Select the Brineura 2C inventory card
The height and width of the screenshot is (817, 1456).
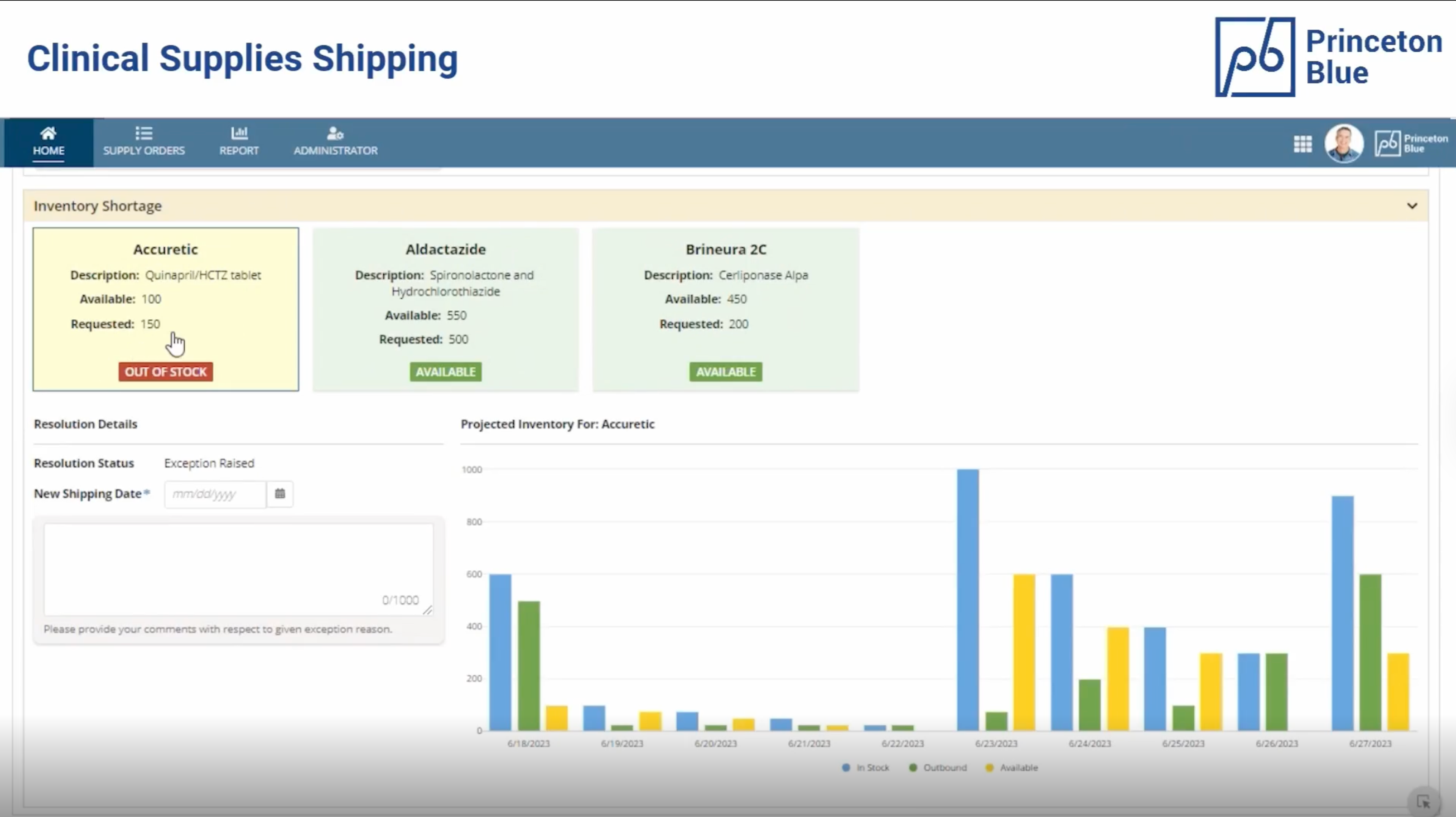(x=726, y=309)
